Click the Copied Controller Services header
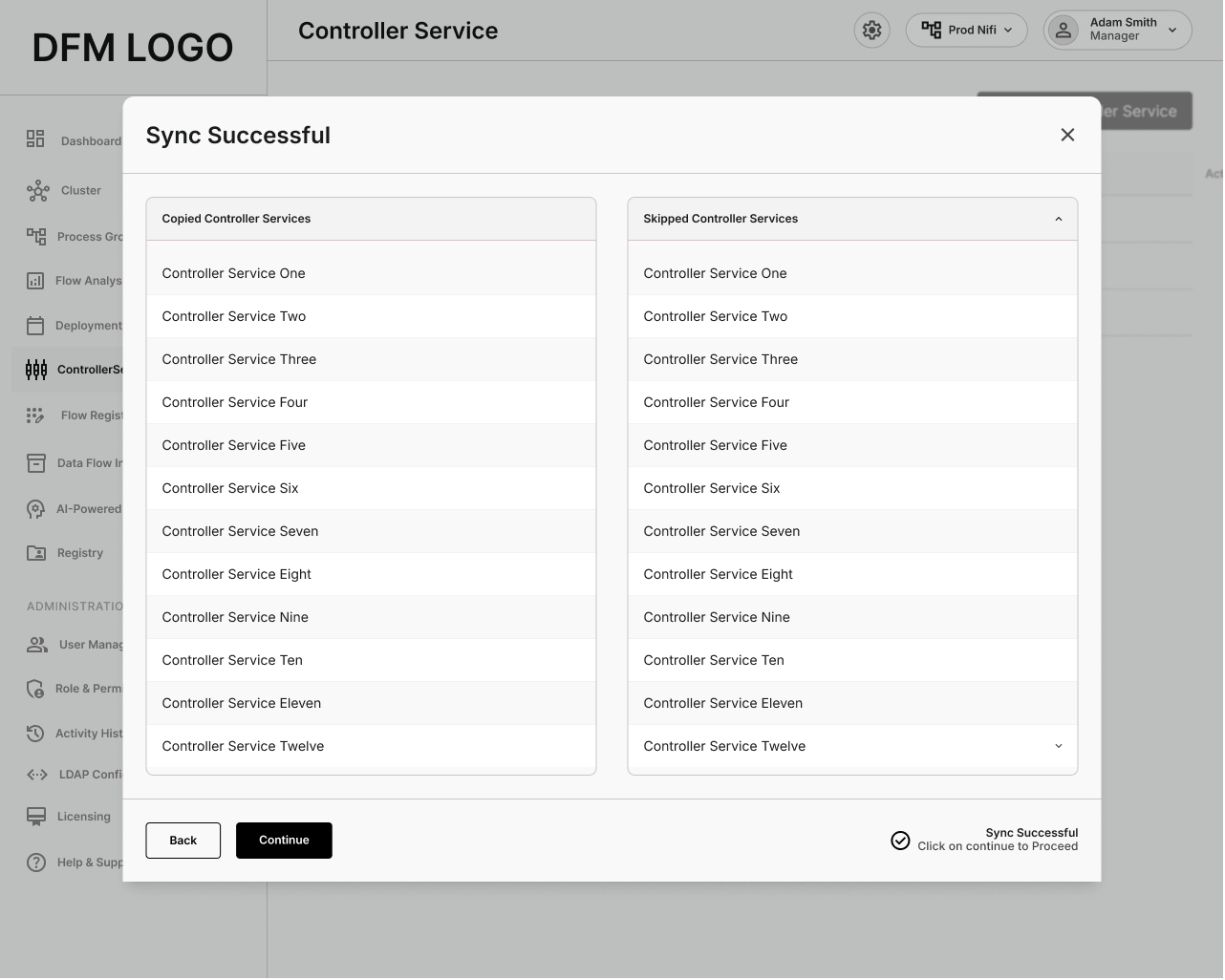Screen dimensions: 1225x980 pos(371,220)
